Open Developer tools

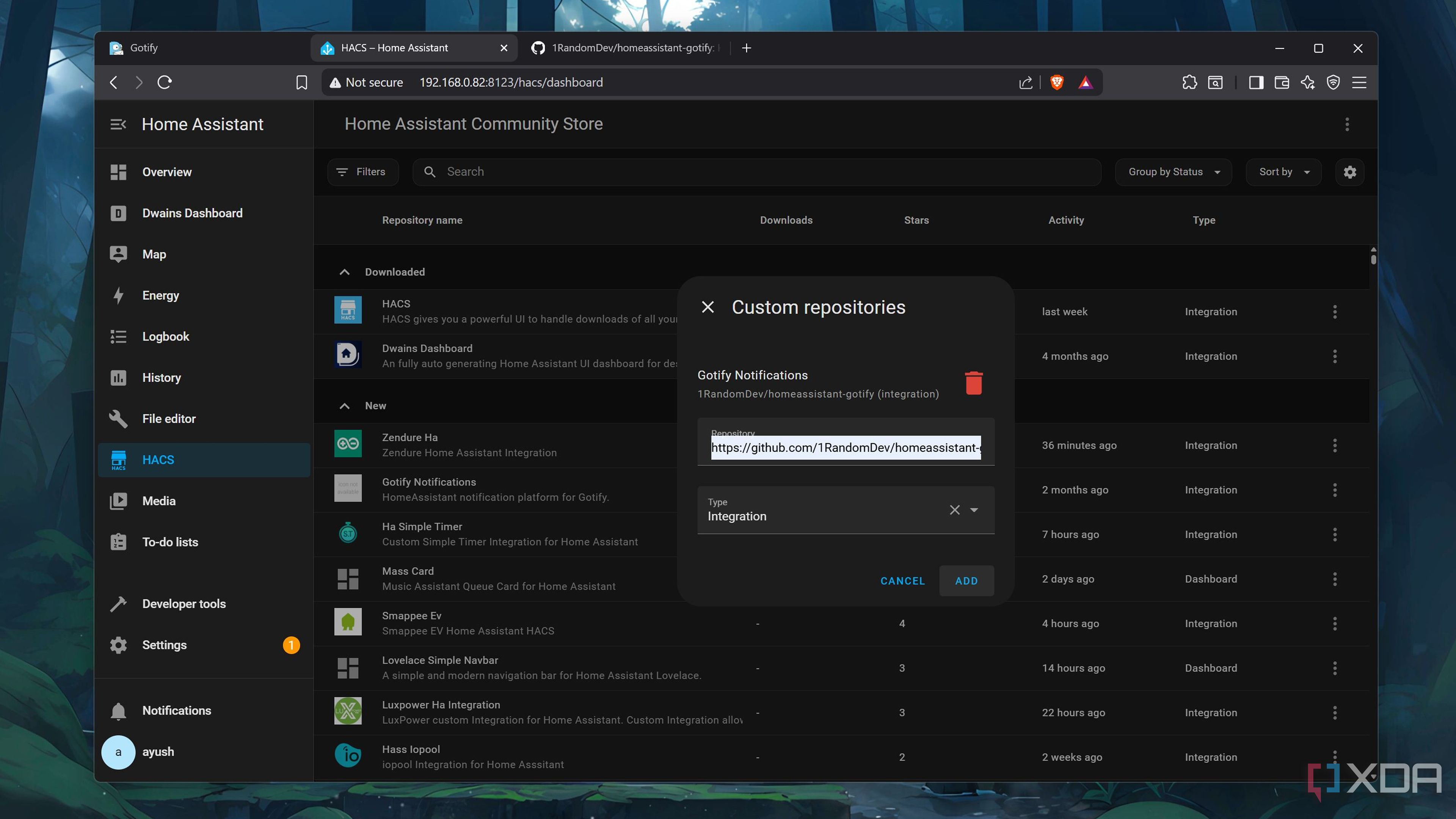click(x=204, y=604)
